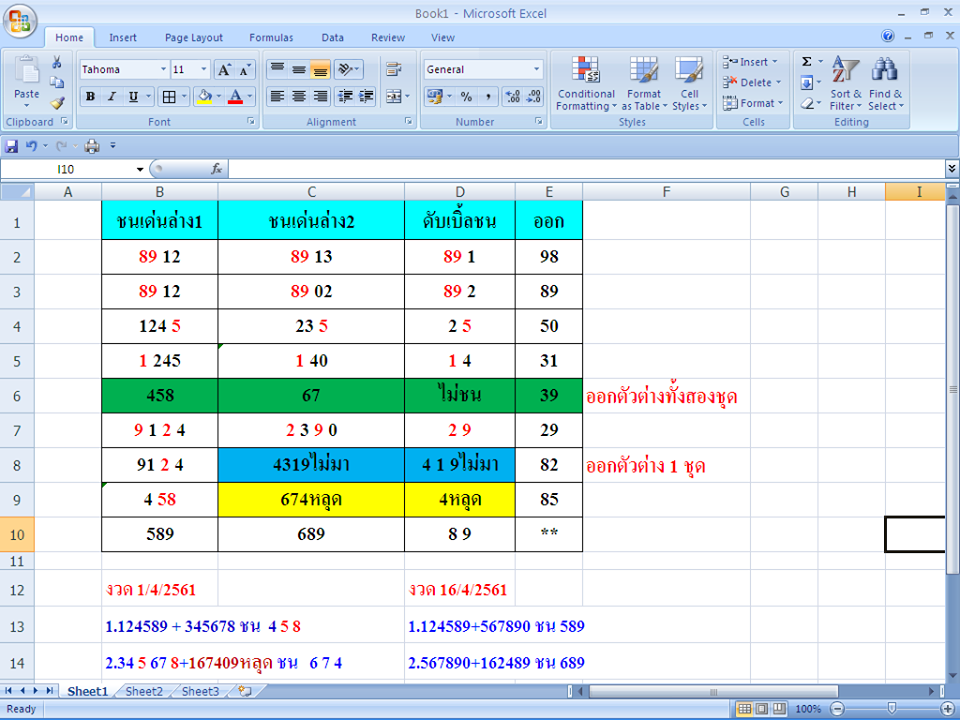960x720 pixels.
Task: Switch to Normal view in status bar
Action: 744,709
